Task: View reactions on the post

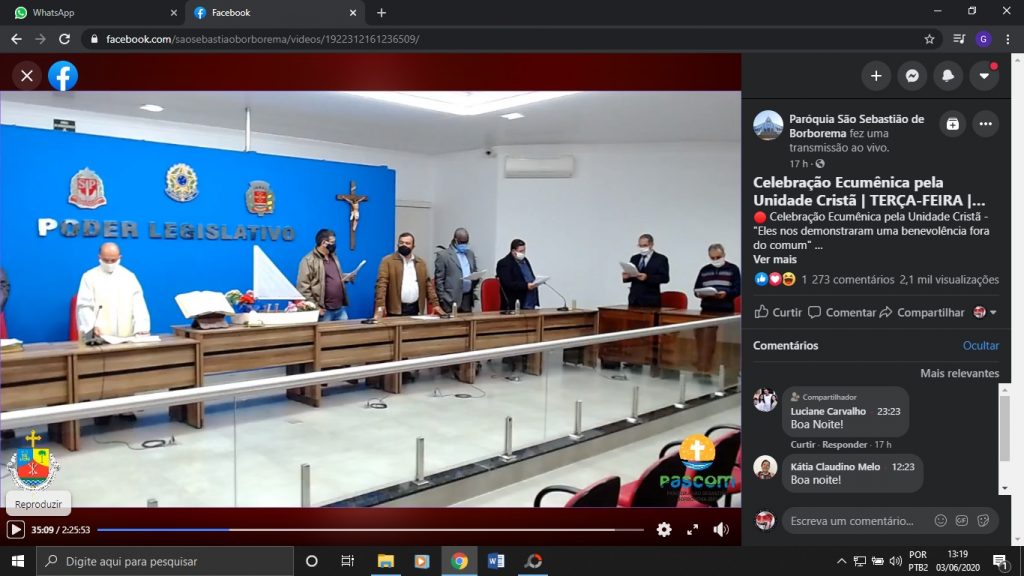Action: pyautogui.click(x=775, y=280)
